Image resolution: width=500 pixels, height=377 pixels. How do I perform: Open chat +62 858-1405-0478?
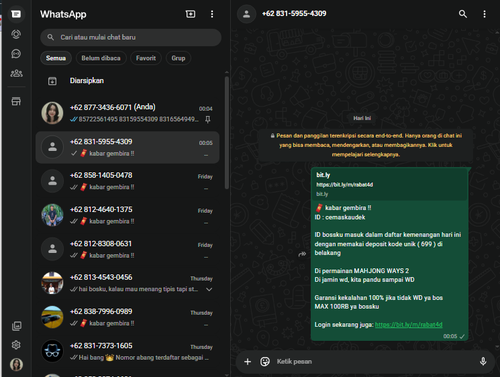127,181
